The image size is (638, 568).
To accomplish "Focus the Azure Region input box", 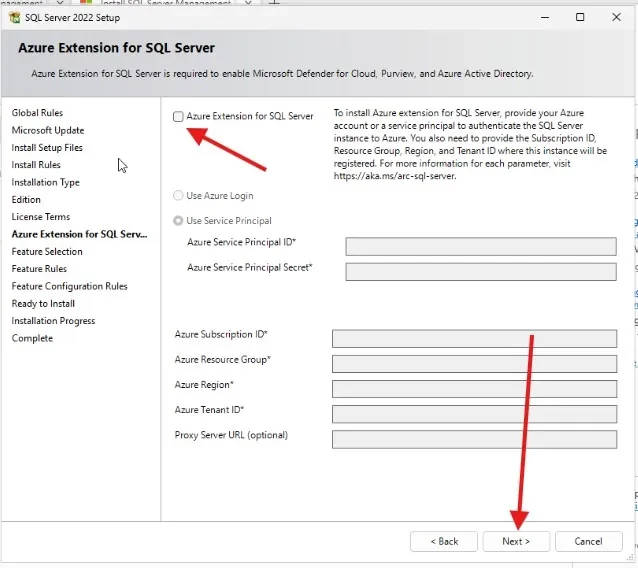I will [x=474, y=388].
